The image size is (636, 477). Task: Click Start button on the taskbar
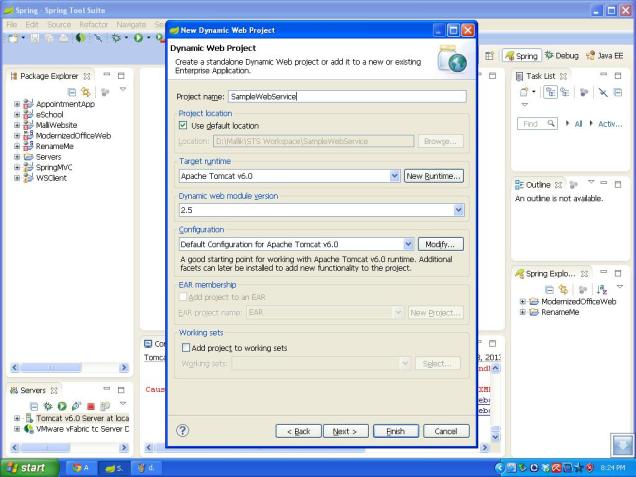pos(29,468)
